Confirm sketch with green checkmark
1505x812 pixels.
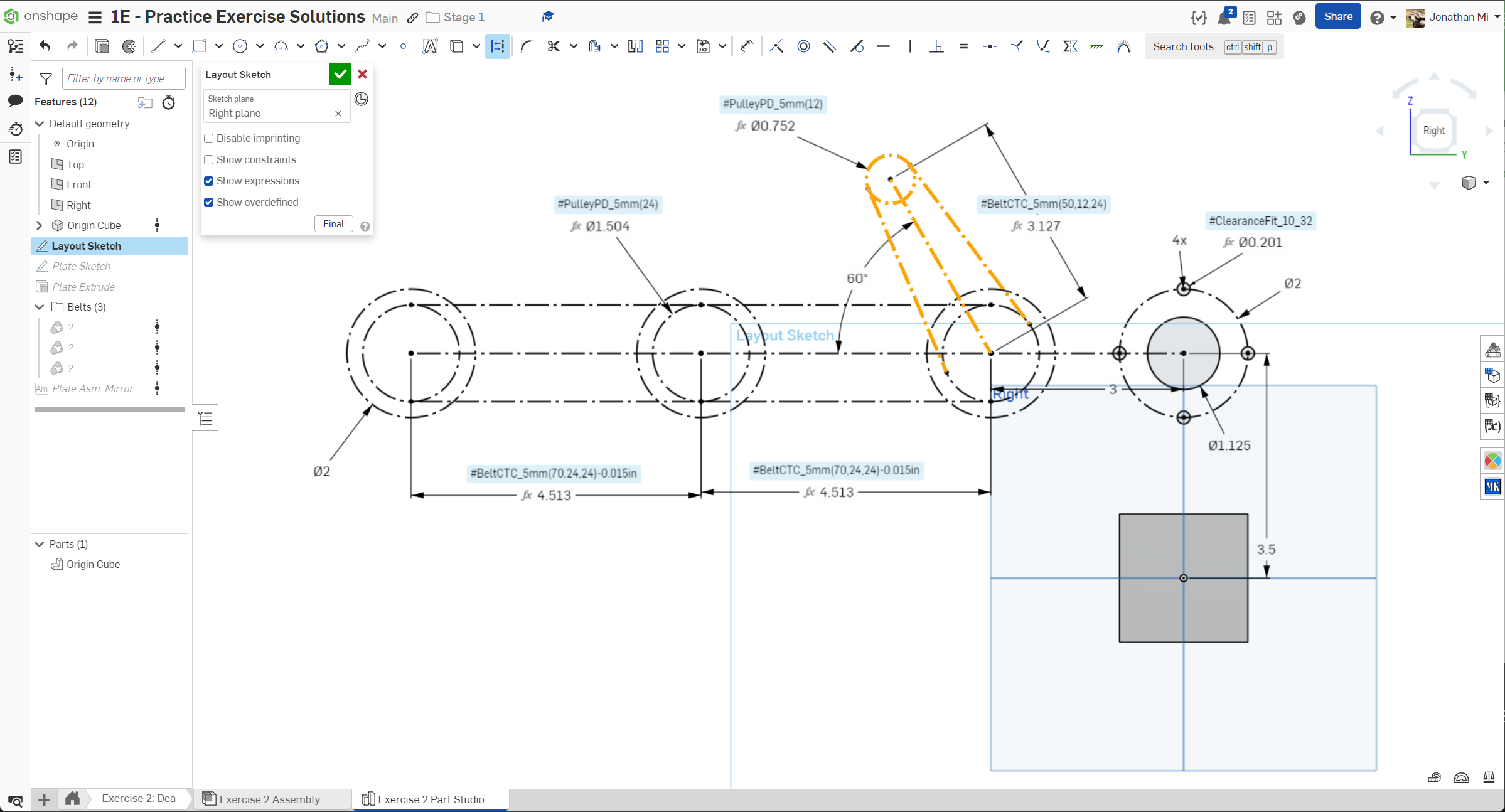tap(340, 74)
